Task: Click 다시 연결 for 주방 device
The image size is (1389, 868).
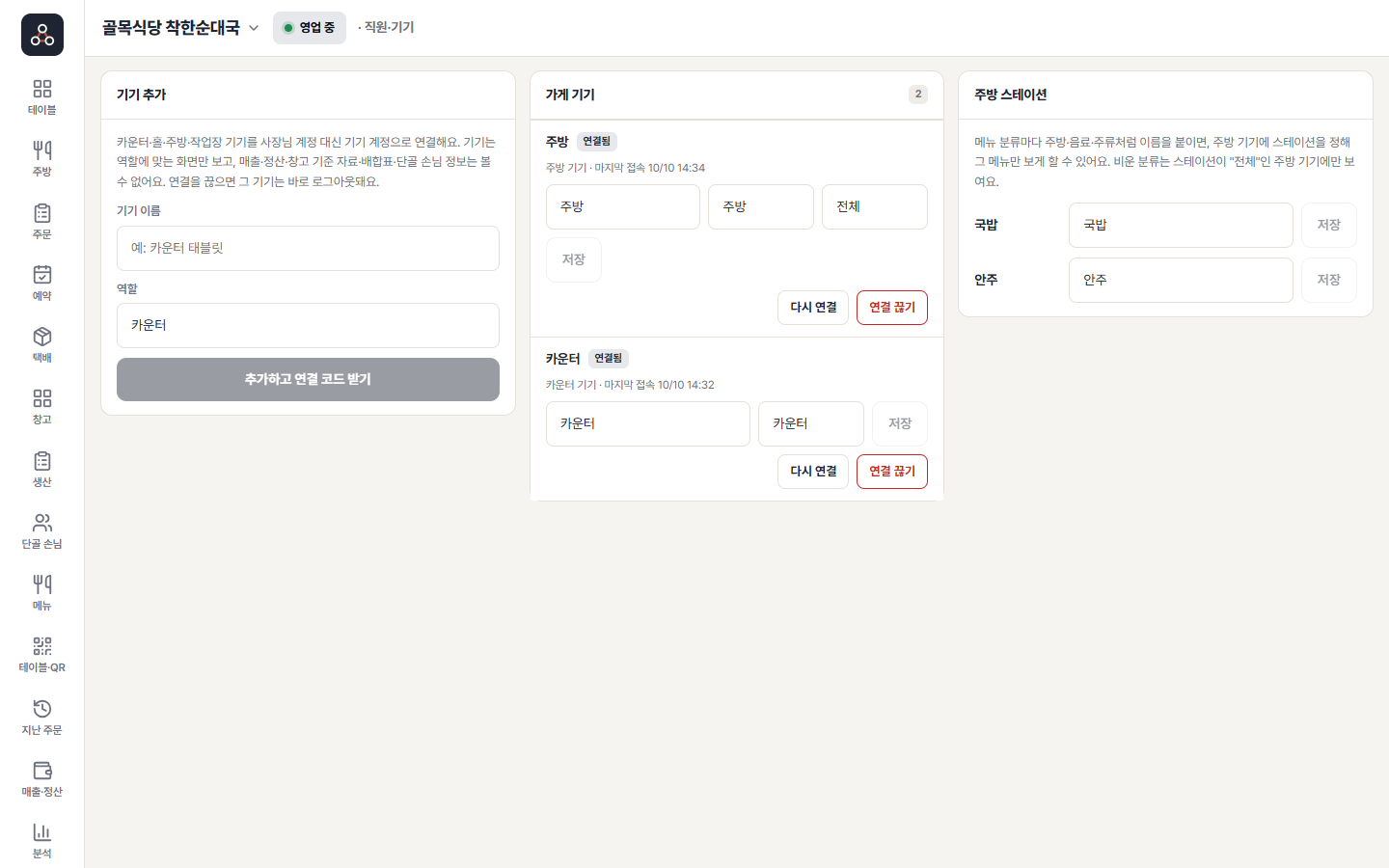Action: (x=813, y=308)
